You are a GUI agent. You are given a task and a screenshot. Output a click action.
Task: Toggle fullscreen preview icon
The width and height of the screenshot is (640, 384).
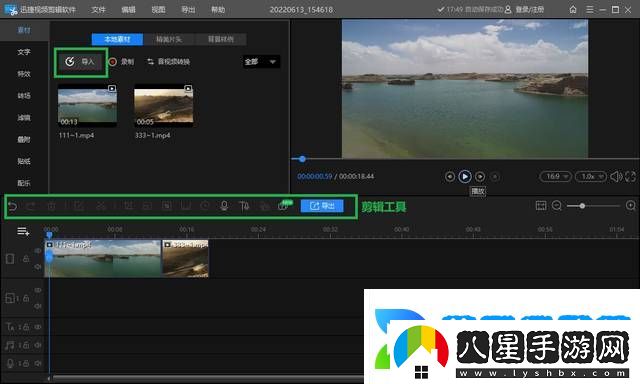point(630,176)
